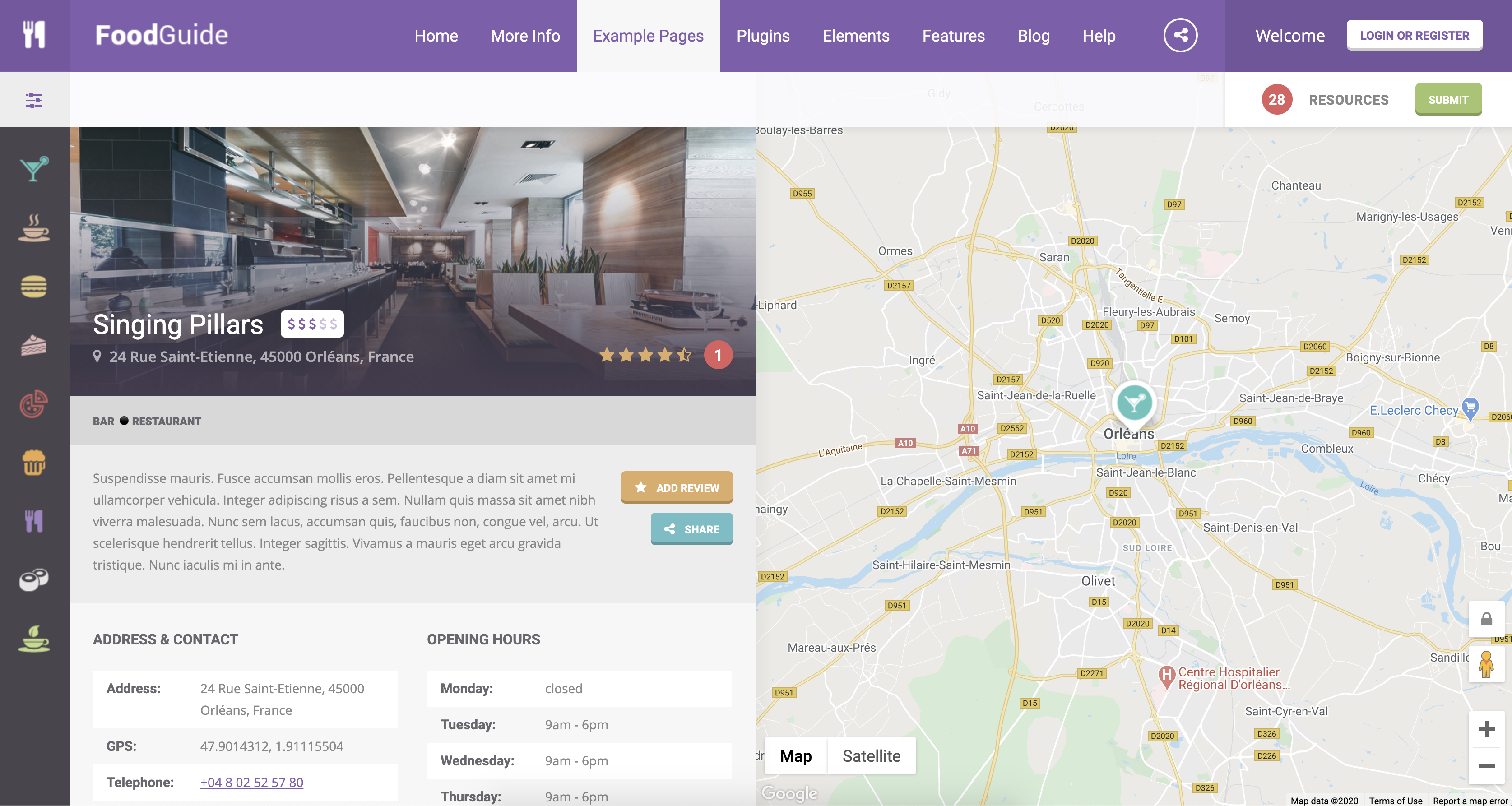Zoom in on the map
The height and width of the screenshot is (806, 1512).
[1486, 729]
